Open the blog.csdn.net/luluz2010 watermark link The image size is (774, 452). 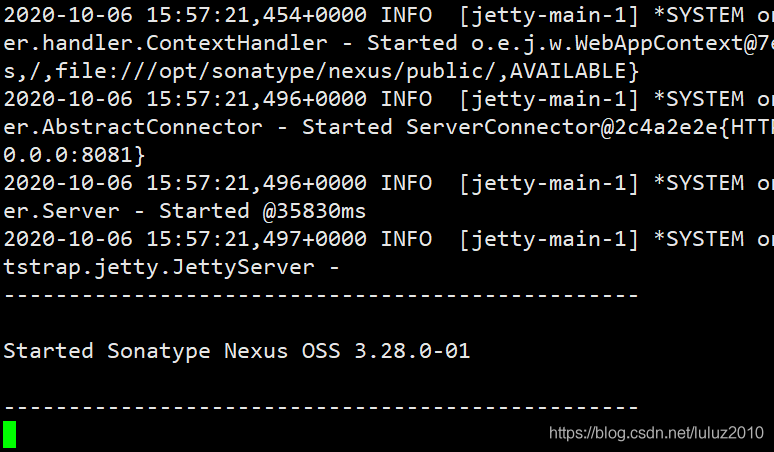coord(656,433)
